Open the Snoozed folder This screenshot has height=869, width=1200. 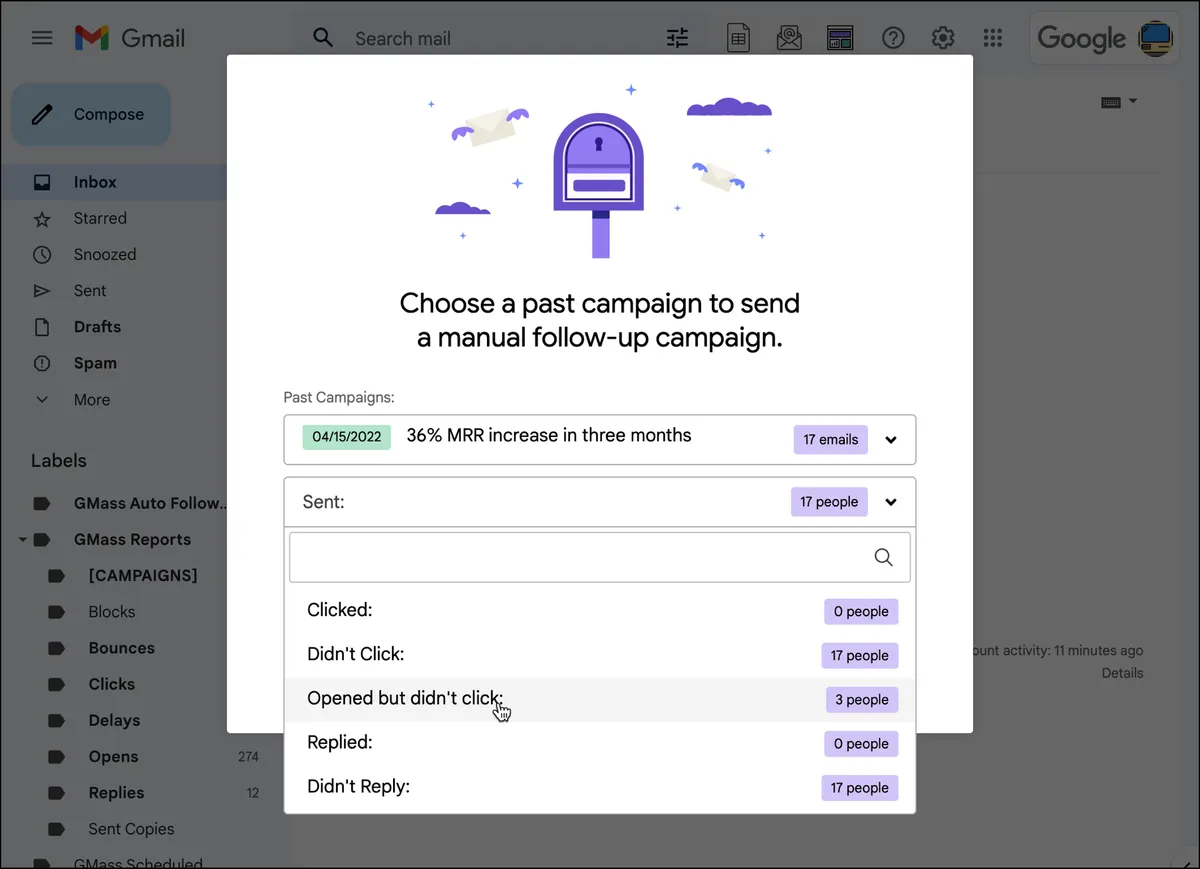click(x=104, y=254)
